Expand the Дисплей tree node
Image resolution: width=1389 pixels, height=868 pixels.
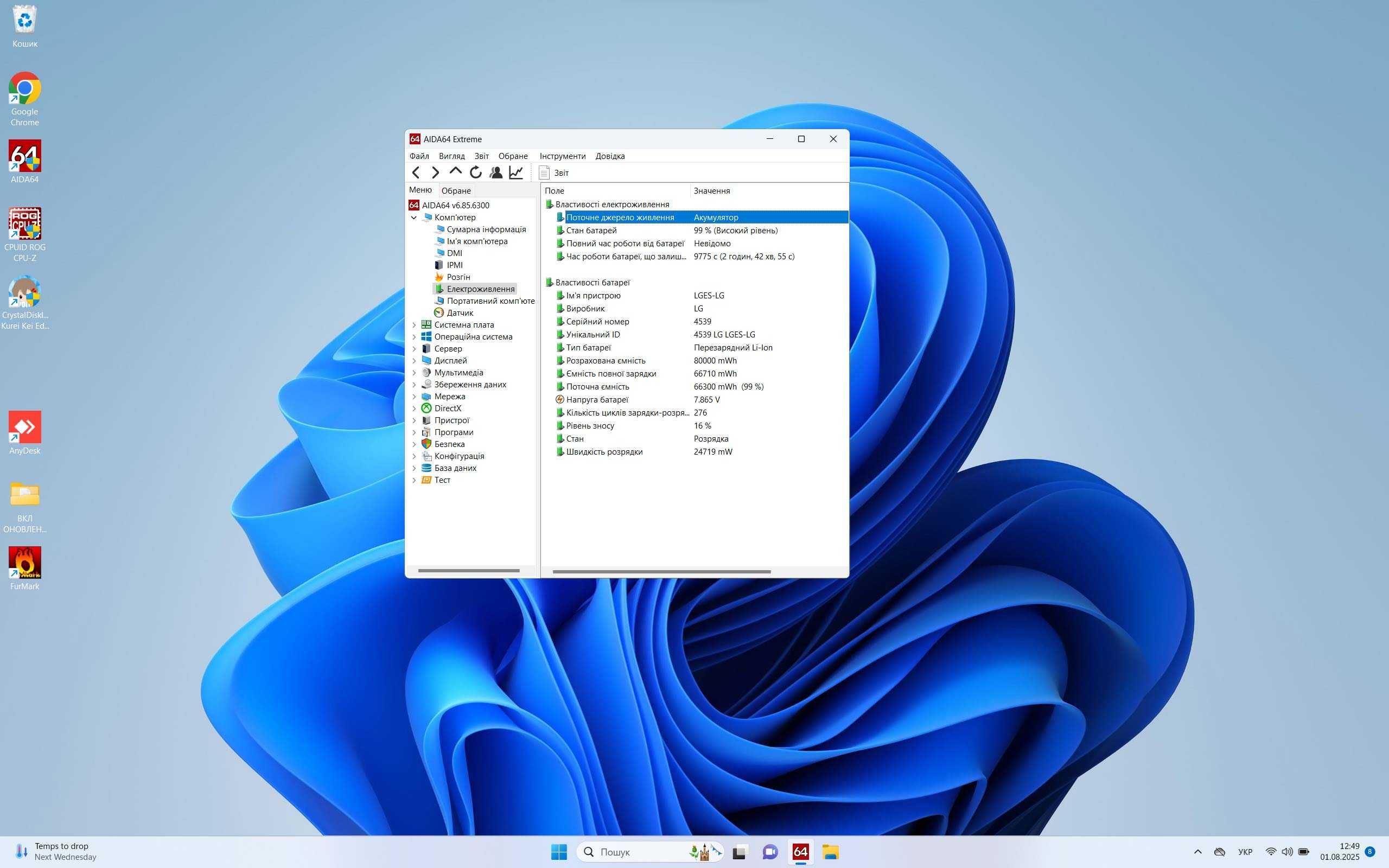coord(414,361)
